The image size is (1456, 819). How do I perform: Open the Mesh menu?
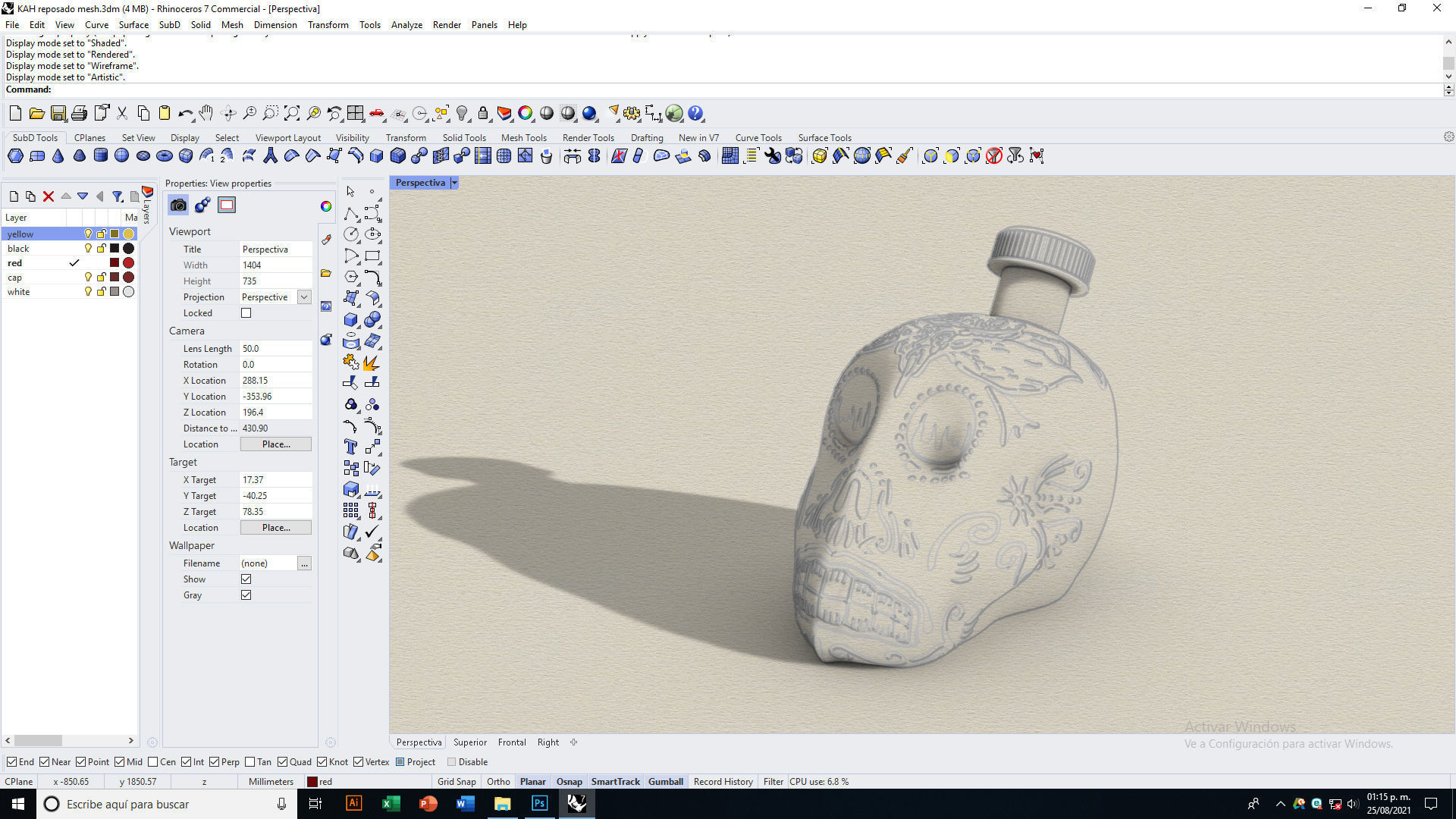pos(232,25)
